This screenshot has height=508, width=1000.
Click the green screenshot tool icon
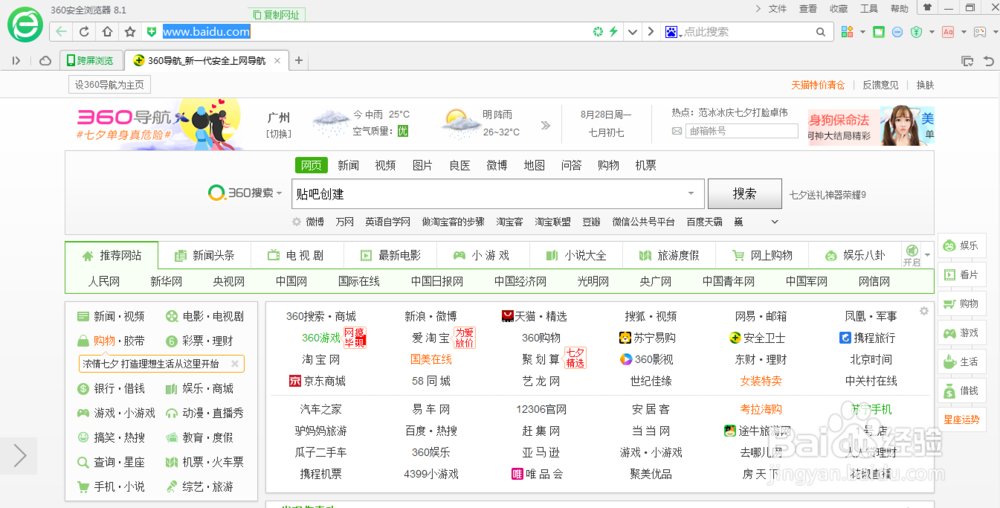tap(879, 31)
